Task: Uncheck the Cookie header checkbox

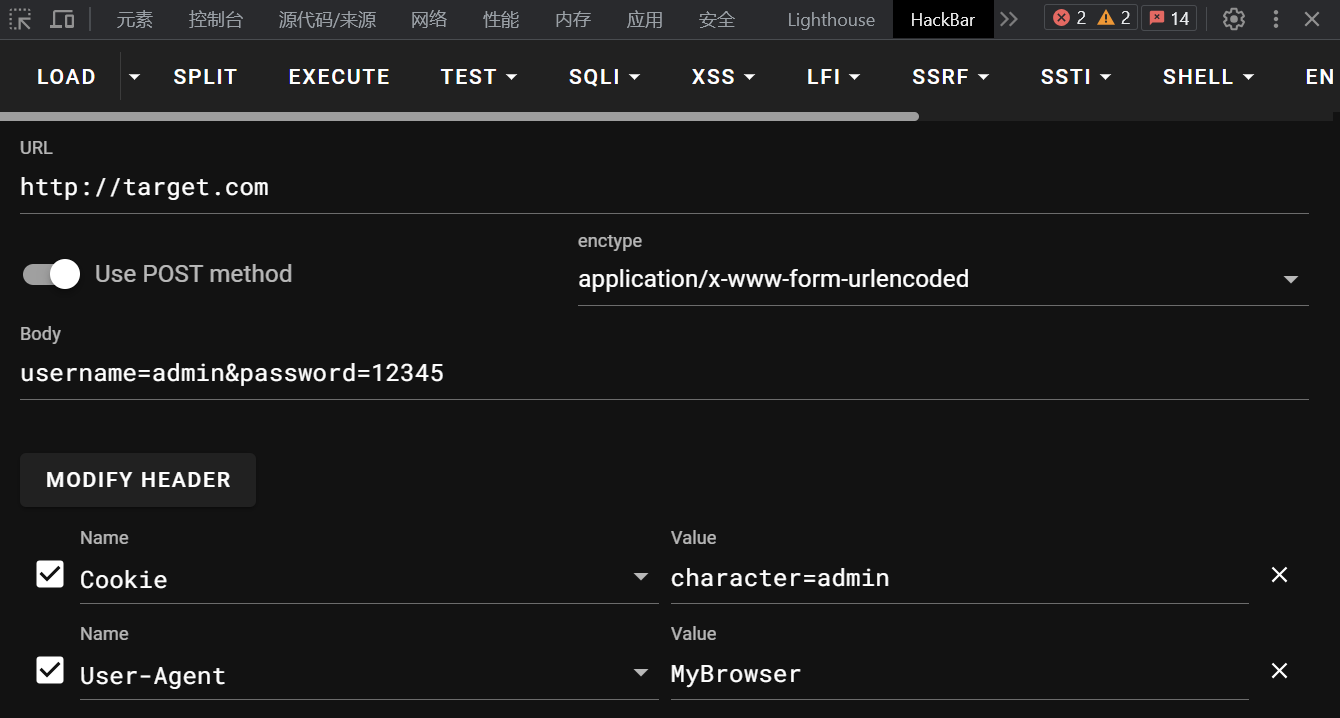Action: 50,574
